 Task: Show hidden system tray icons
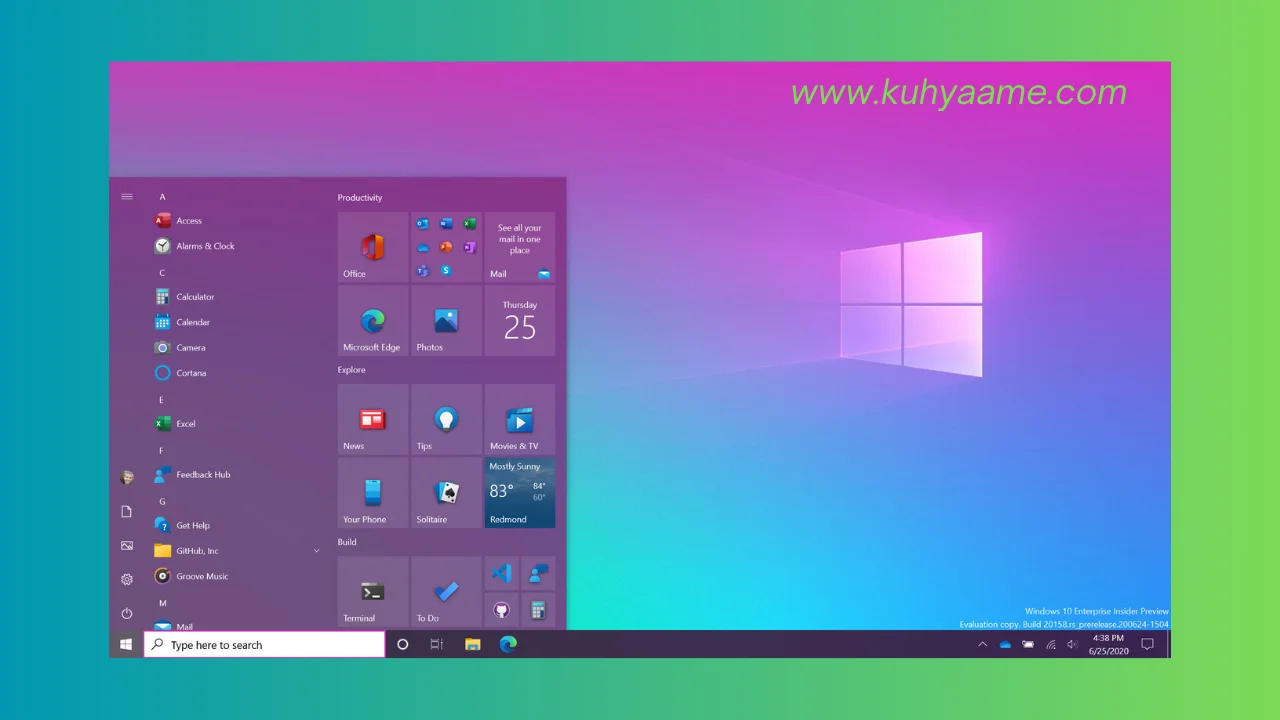(x=982, y=645)
